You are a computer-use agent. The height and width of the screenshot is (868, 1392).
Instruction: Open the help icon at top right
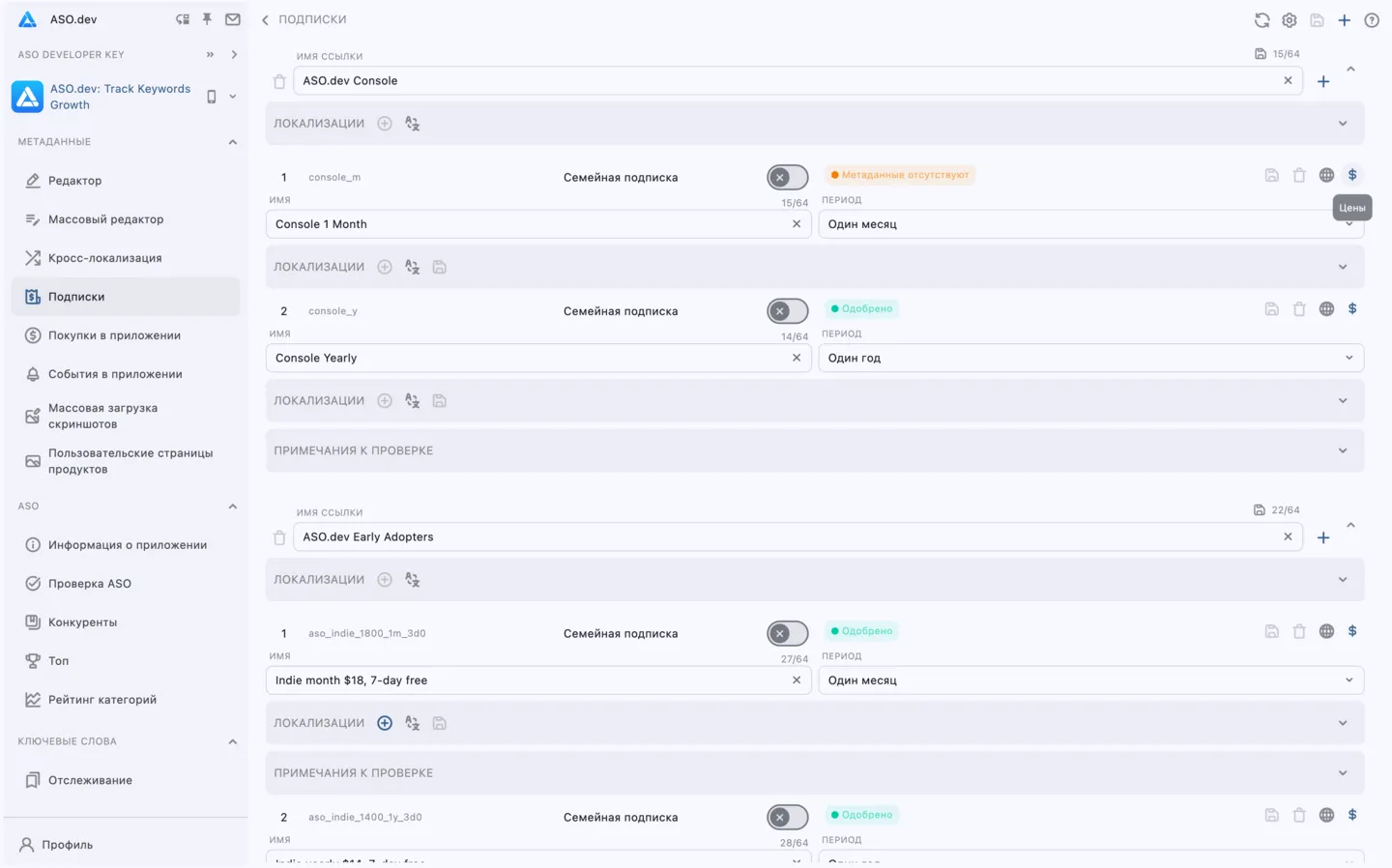click(1372, 19)
